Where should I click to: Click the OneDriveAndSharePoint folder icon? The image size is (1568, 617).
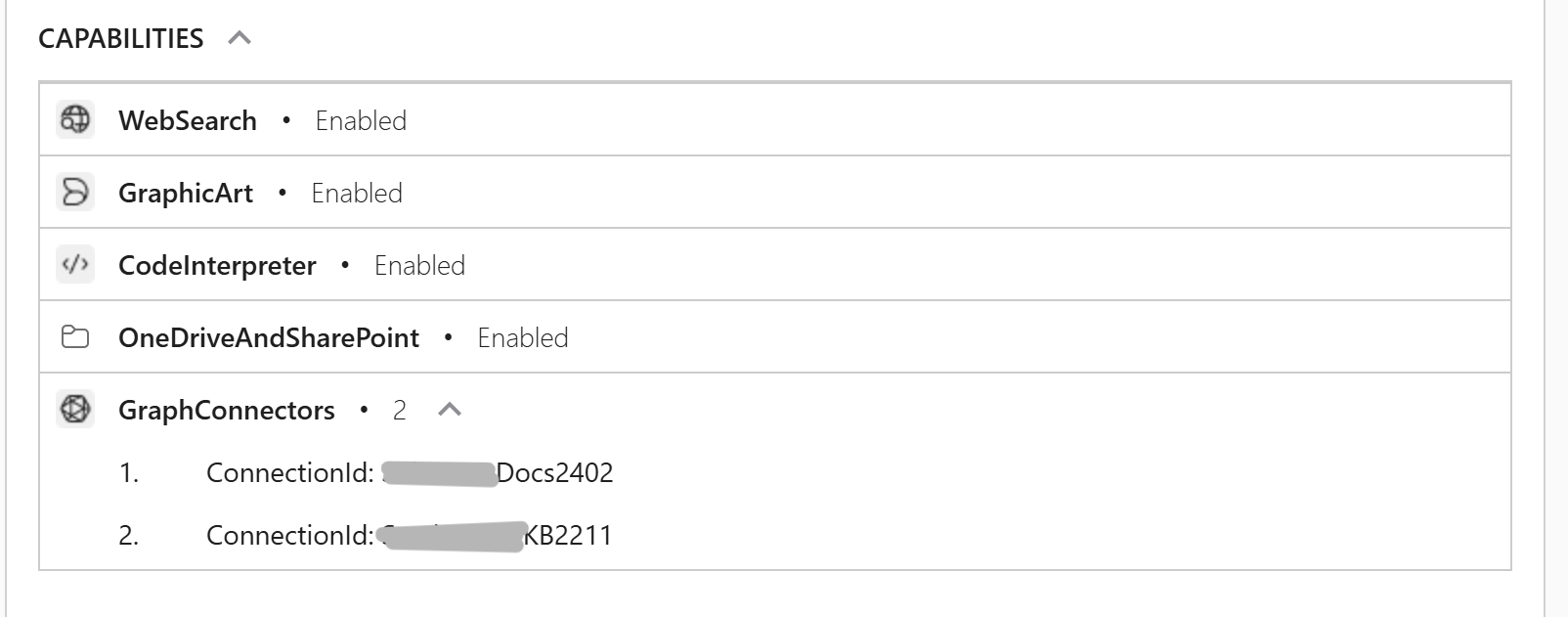click(75, 337)
